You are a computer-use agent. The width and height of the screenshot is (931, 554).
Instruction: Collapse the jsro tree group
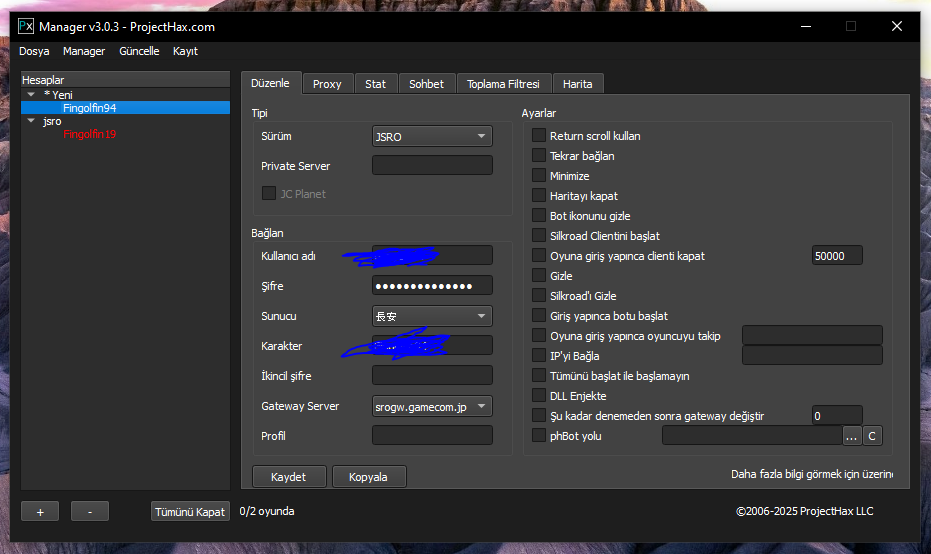[32, 121]
